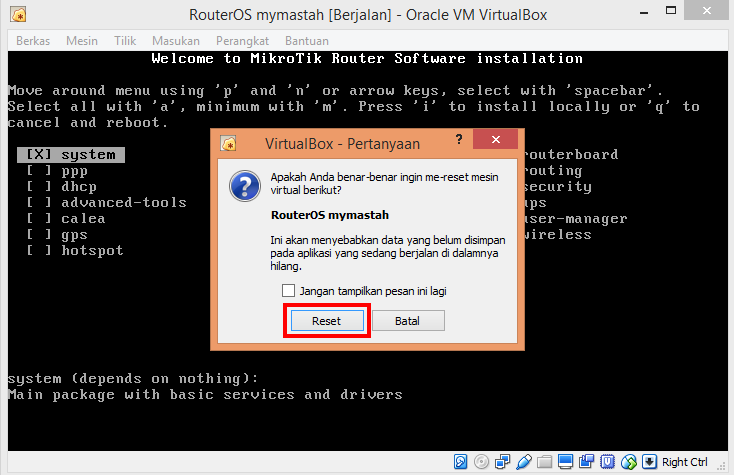Click the 'routing' package text

click(x=554, y=170)
